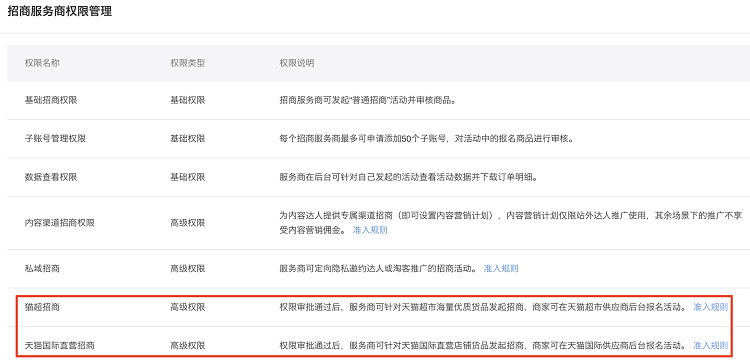Click the 权限名称 column header
Screen dimensions: 750x361
tap(42, 63)
